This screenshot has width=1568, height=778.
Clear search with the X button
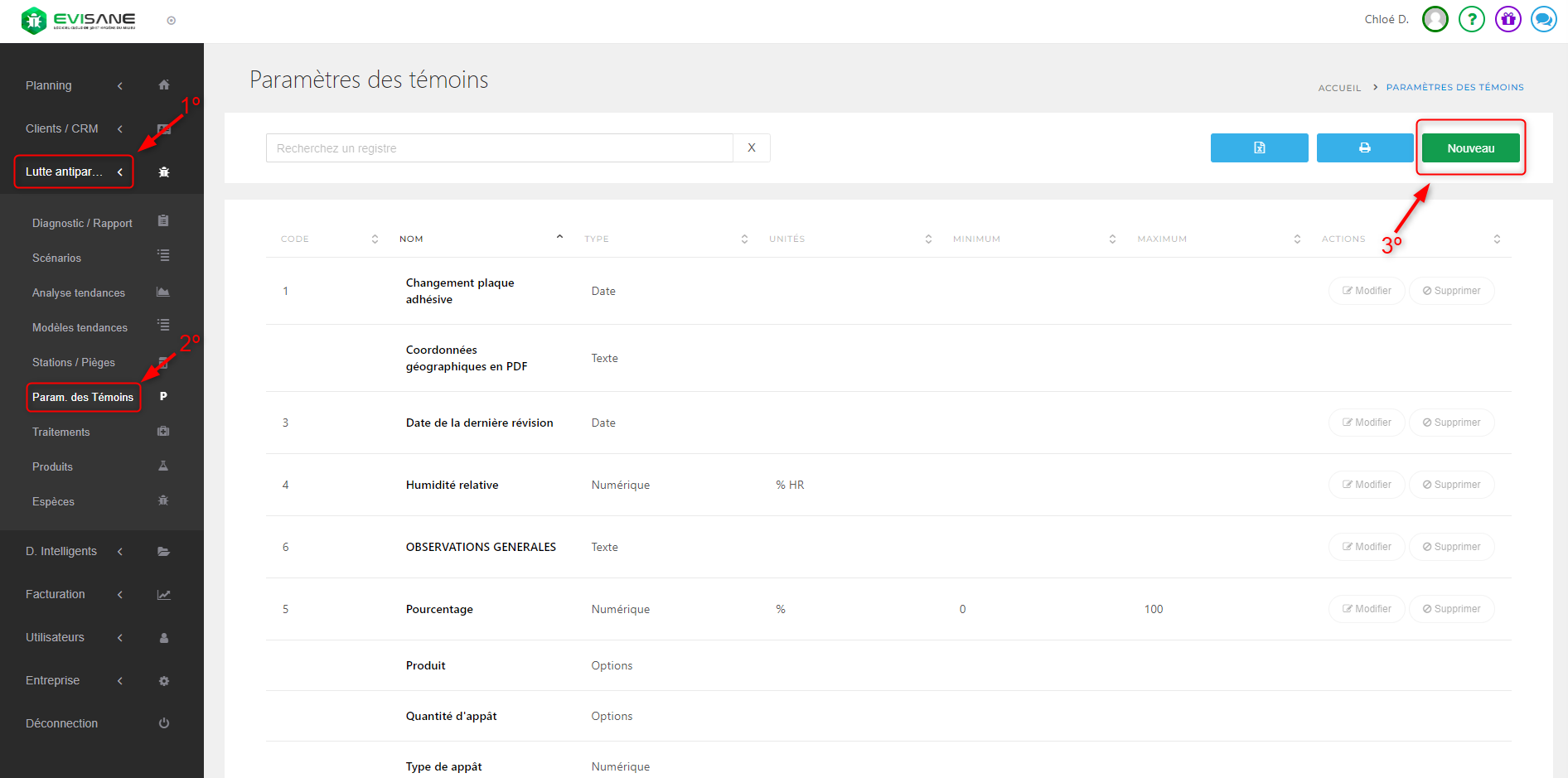coord(752,148)
